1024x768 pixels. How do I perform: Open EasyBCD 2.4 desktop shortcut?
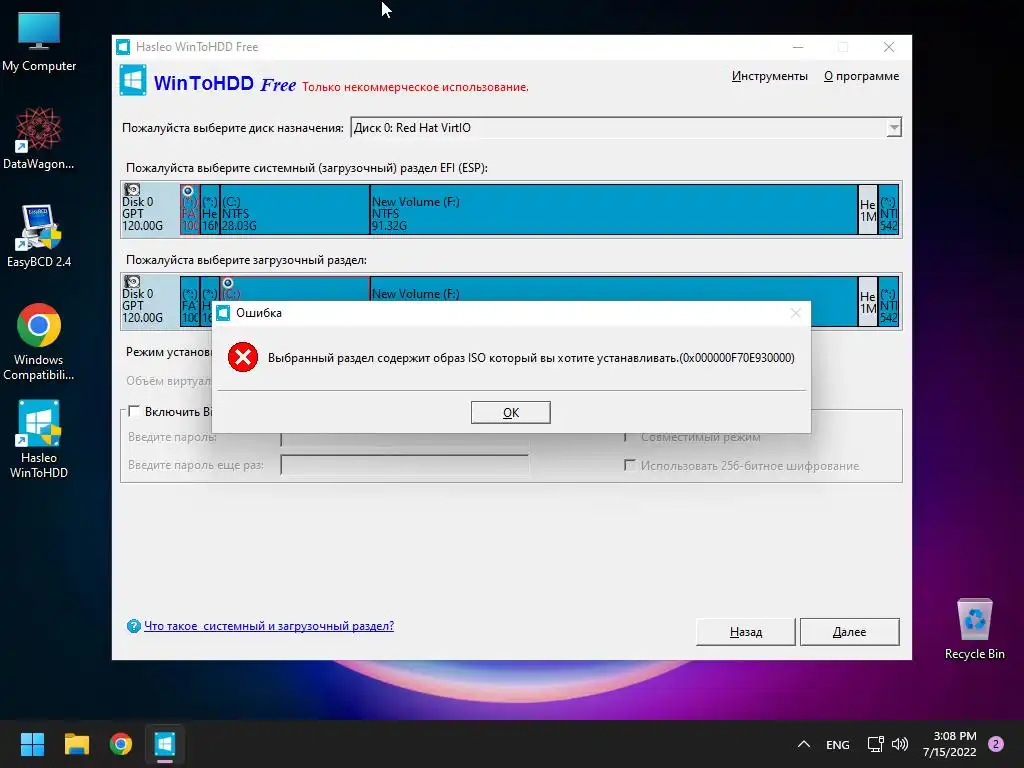click(39, 236)
